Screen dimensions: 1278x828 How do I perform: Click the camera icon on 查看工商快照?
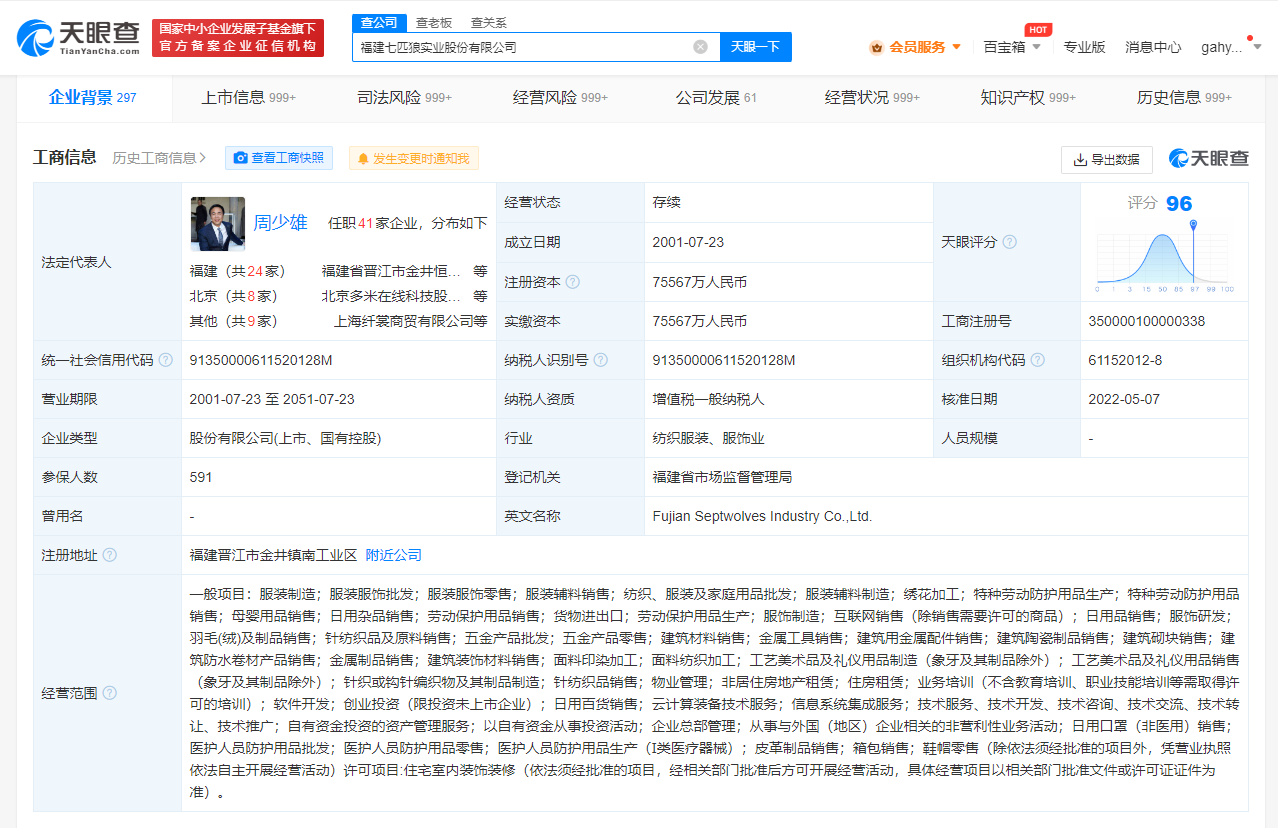240,158
